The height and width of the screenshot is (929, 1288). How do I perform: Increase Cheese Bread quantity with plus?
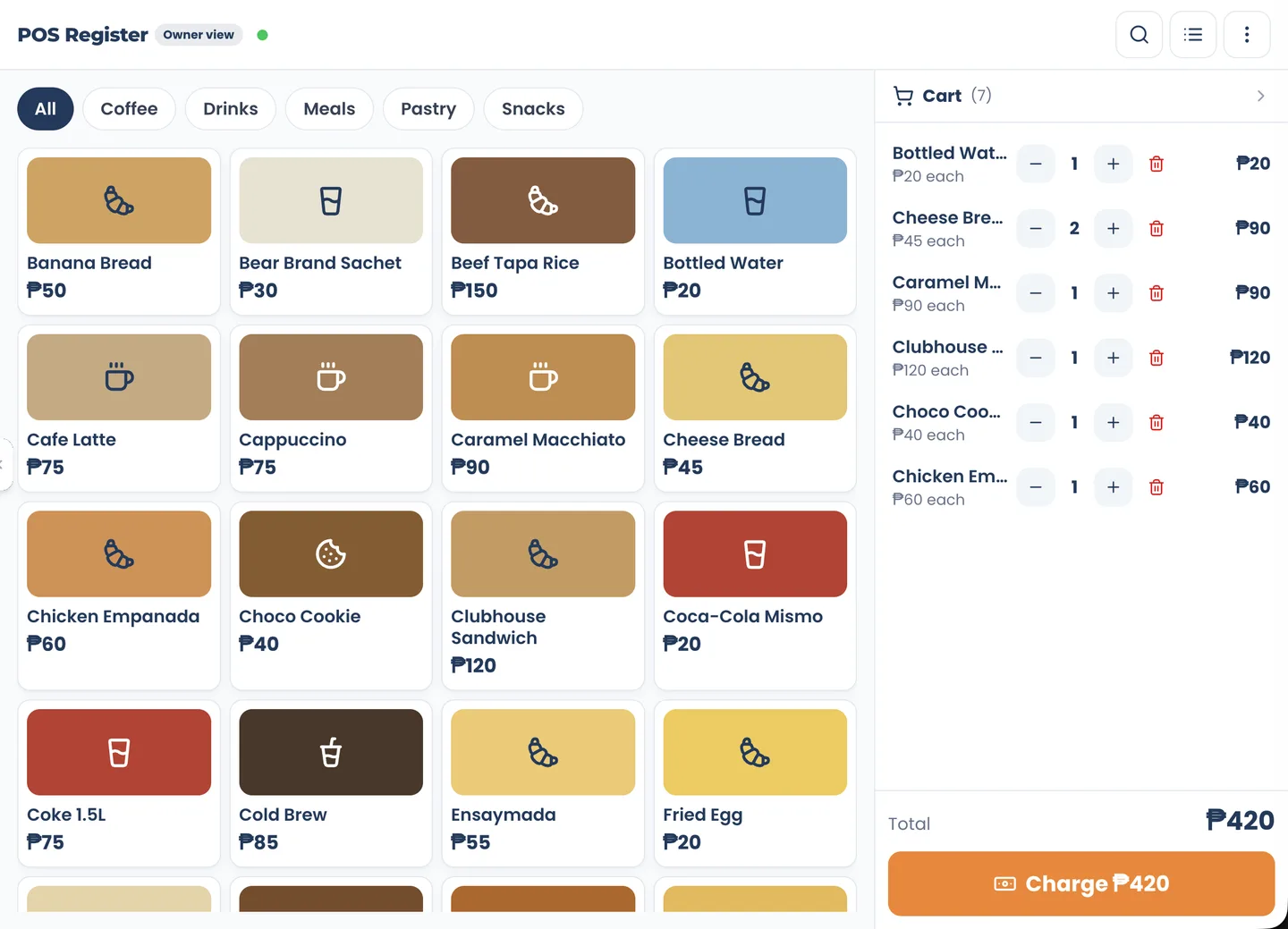(1113, 228)
